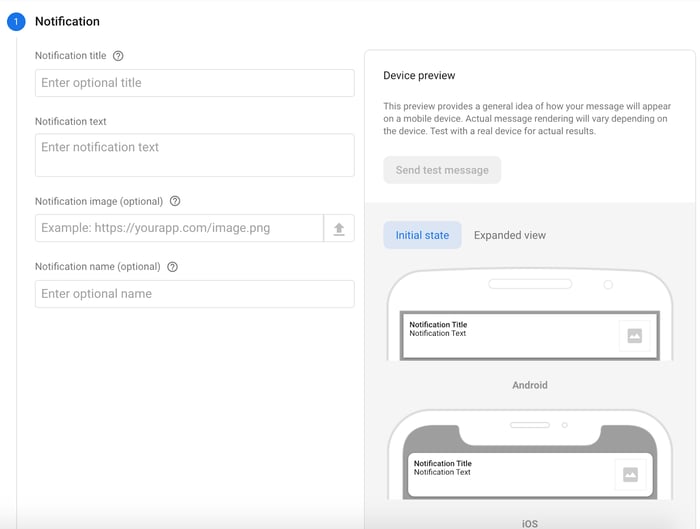The image size is (700, 529).
Task: Click the blue step 1 circle
Action: pos(16,22)
